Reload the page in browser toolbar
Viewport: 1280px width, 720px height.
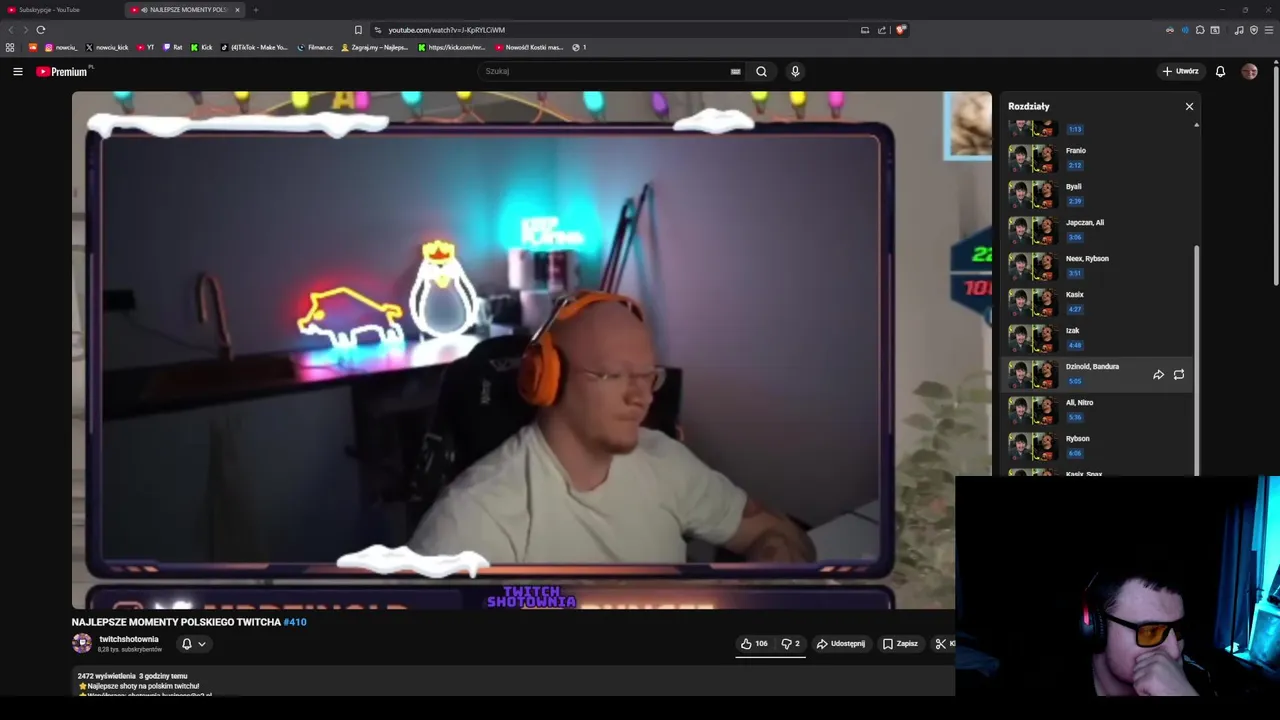[41, 30]
